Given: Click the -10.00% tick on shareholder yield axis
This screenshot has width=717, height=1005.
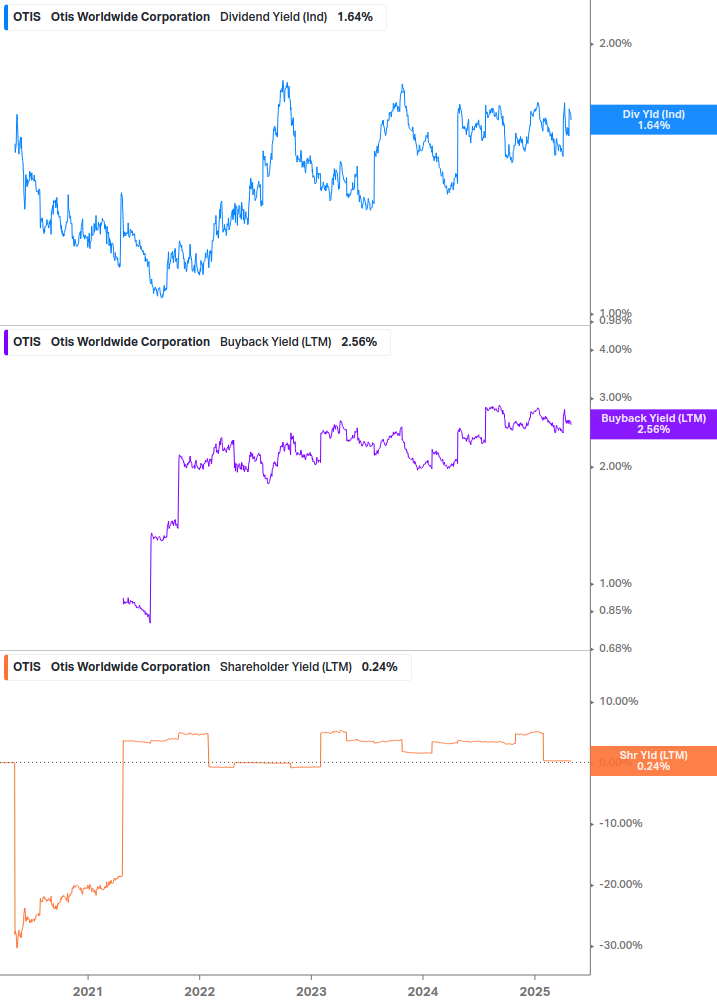Looking at the screenshot, I should [620, 823].
